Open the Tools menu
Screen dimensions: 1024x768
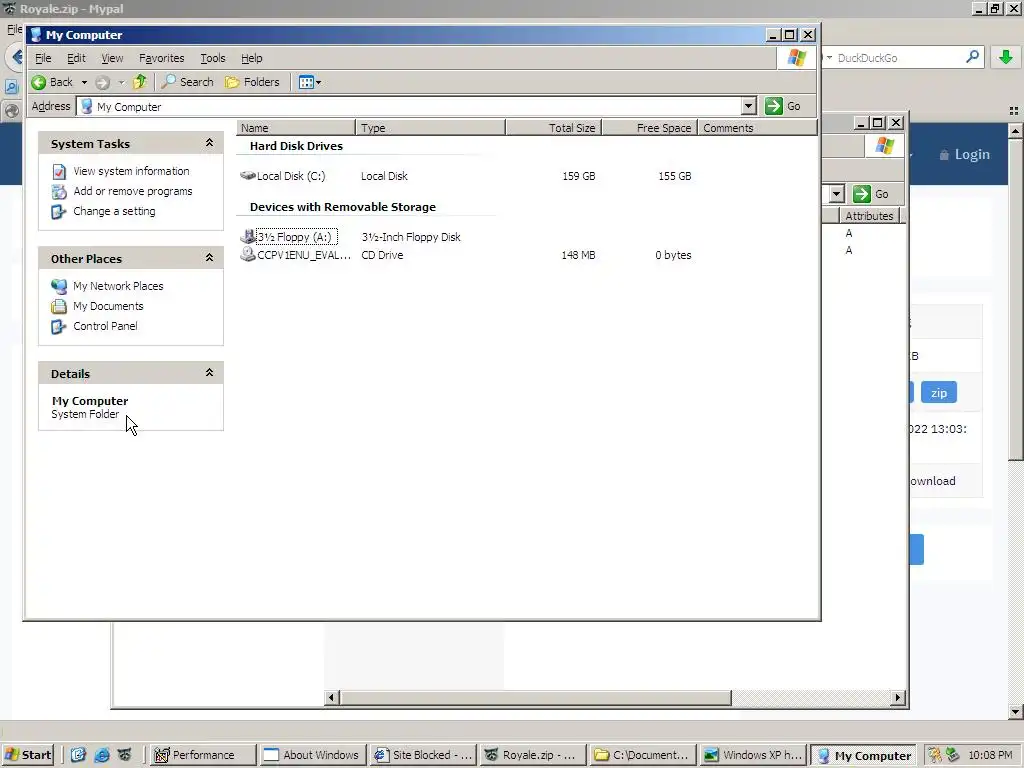tap(212, 58)
